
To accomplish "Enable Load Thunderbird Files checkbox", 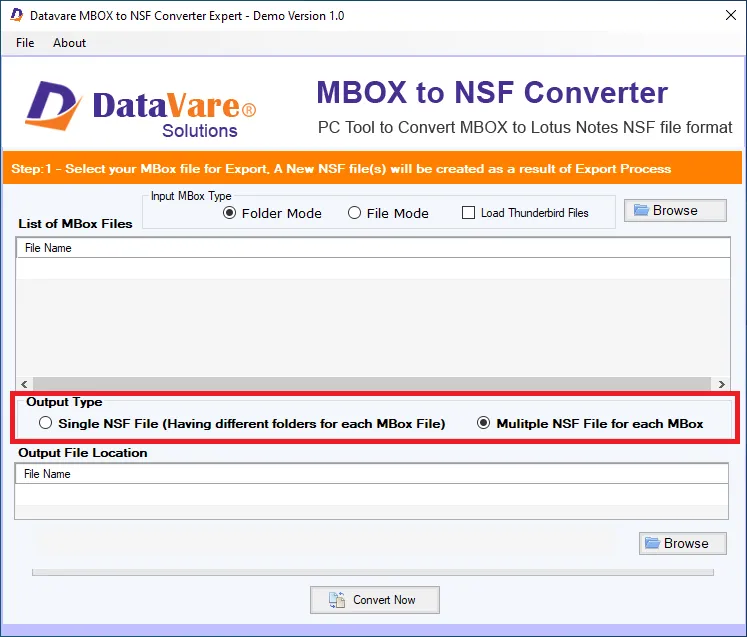I will [468, 212].
